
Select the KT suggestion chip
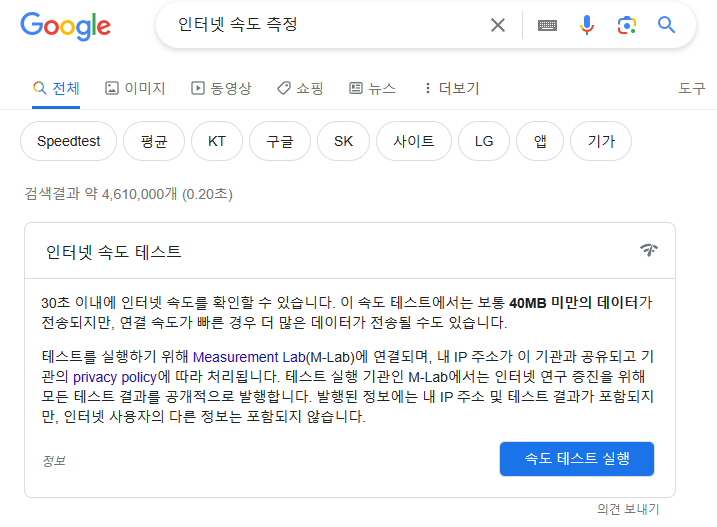(217, 141)
